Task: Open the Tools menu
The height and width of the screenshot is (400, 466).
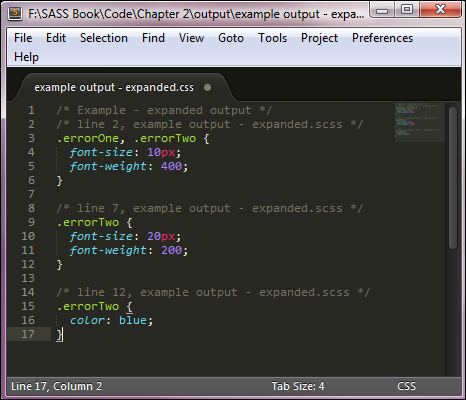Action: tap(272, 38)
